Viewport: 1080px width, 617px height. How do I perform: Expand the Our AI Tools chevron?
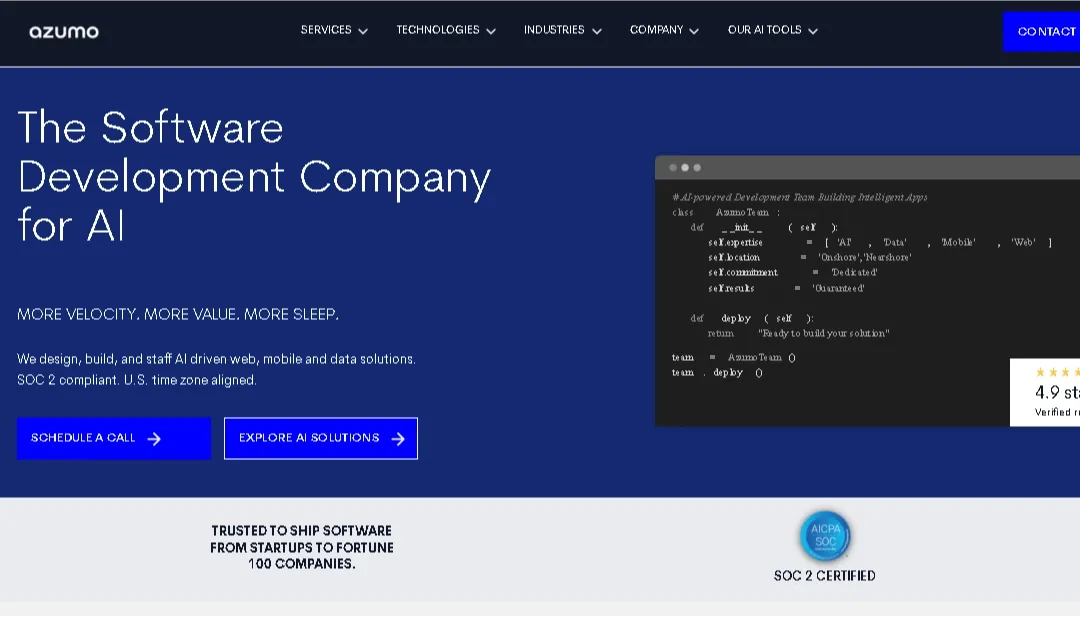coord(813,31)
